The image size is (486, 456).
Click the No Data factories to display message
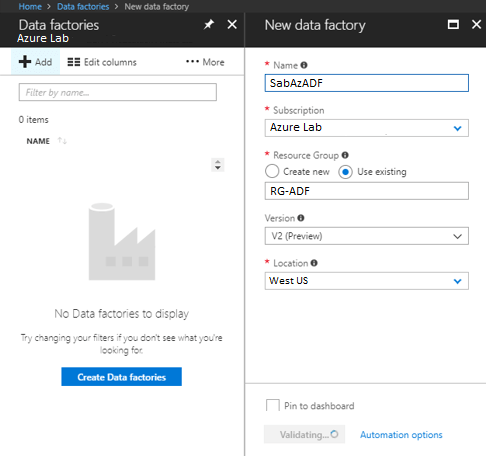tap(122, 314)
